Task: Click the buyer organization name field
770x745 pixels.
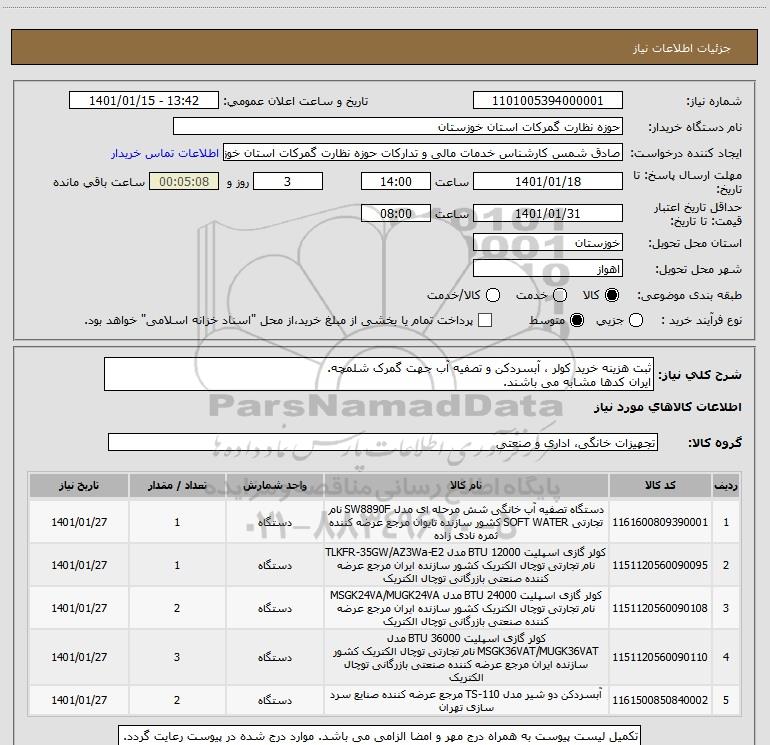Action: [x=398, y=126]
